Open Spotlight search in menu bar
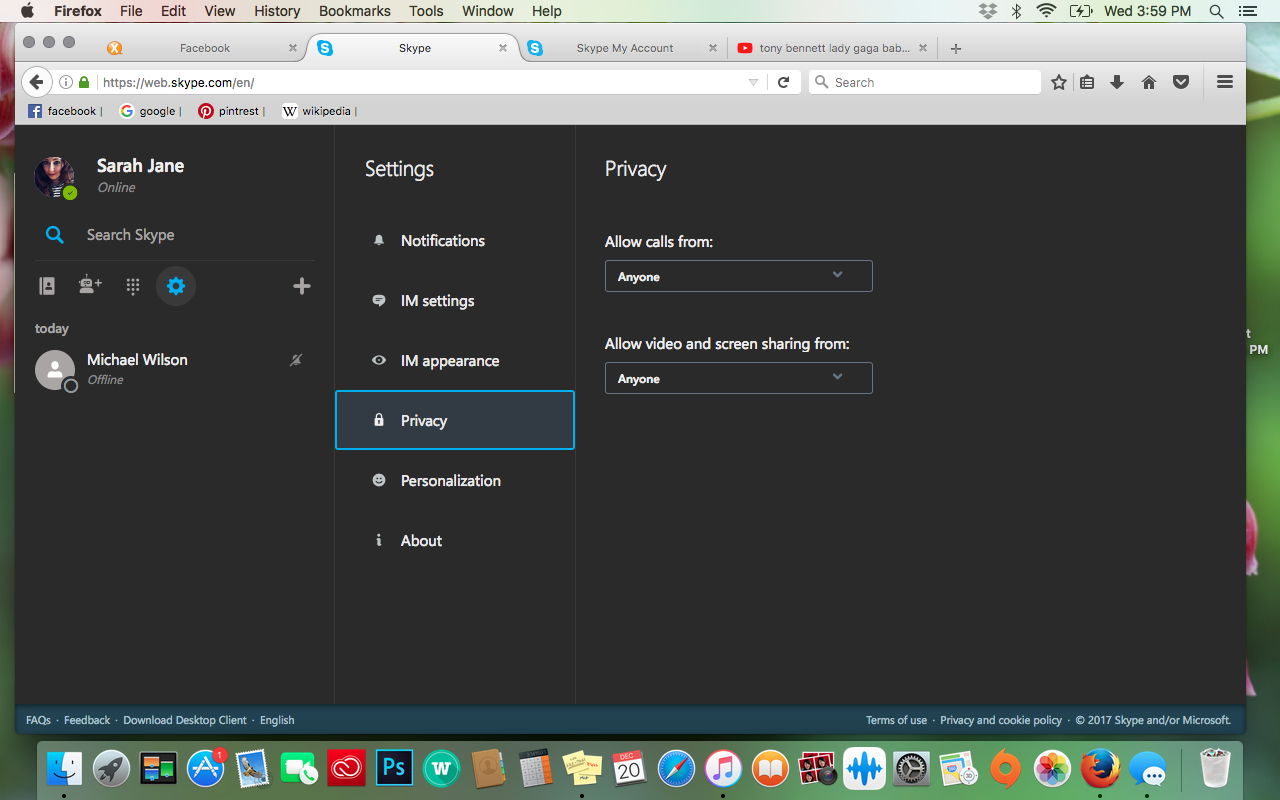The width and height of the screenshot is (1280, 800). [1217, 11]
